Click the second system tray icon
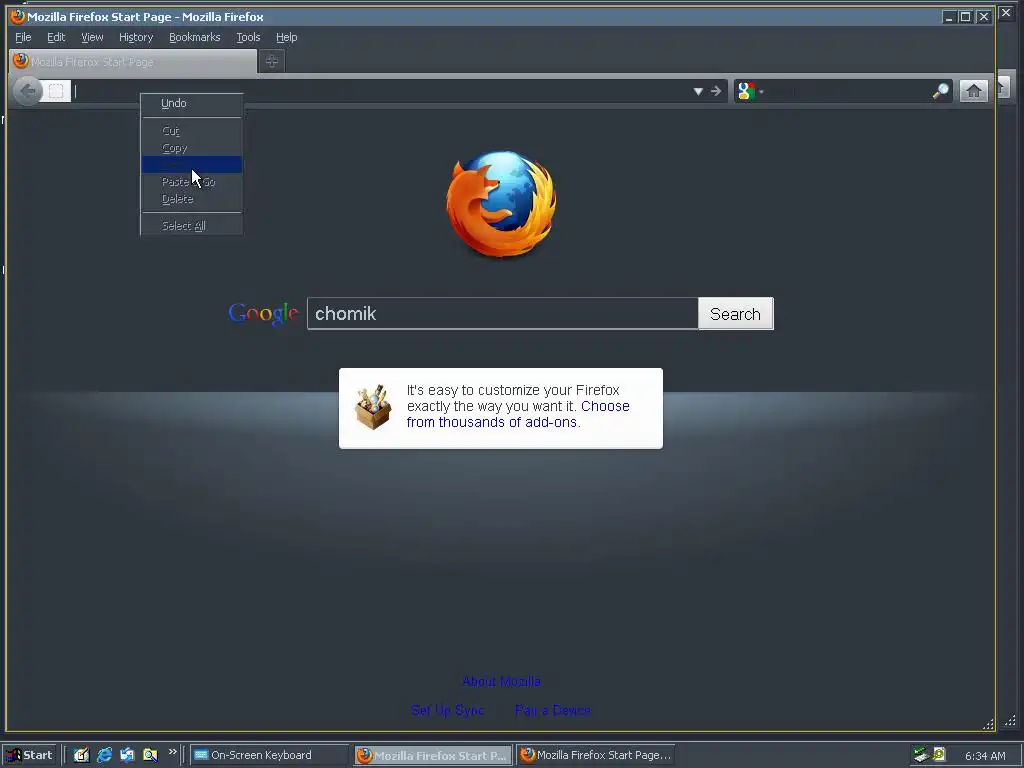The height and width of the screenshot is (768, 1024). click(939, 754)
